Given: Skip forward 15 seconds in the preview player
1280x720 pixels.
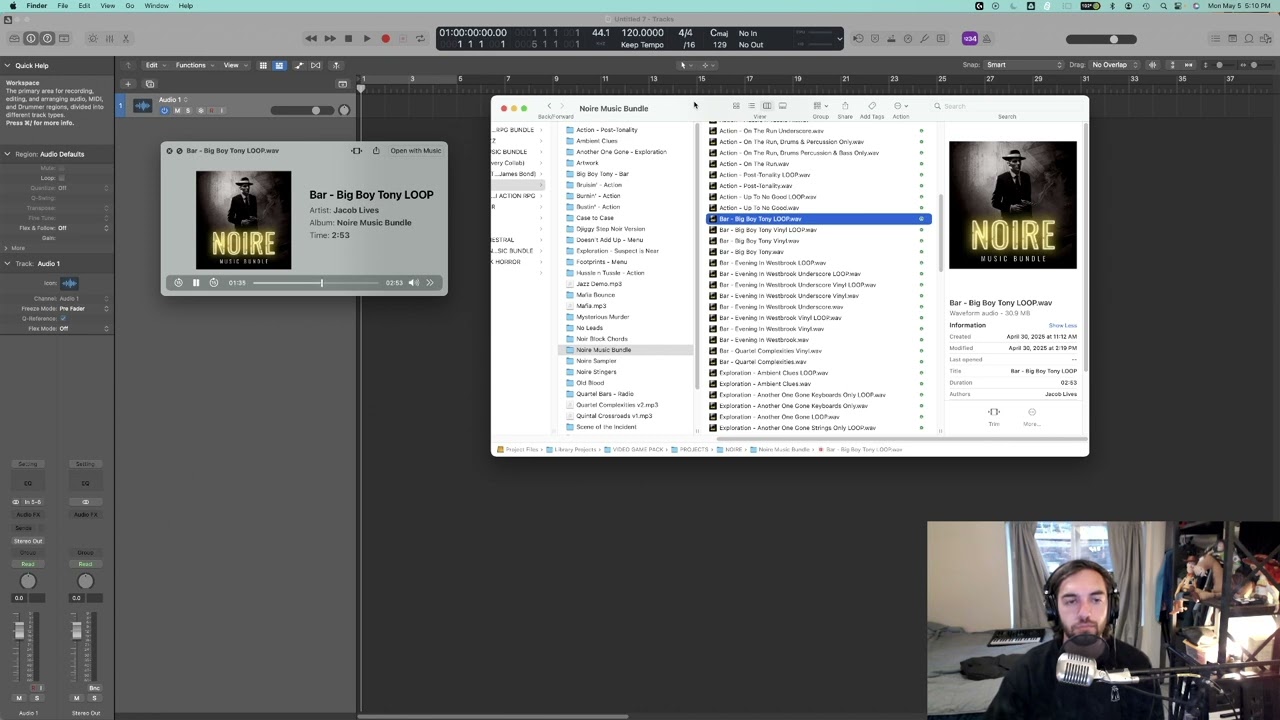Looking at the screenshot, I should coord(213,283).
